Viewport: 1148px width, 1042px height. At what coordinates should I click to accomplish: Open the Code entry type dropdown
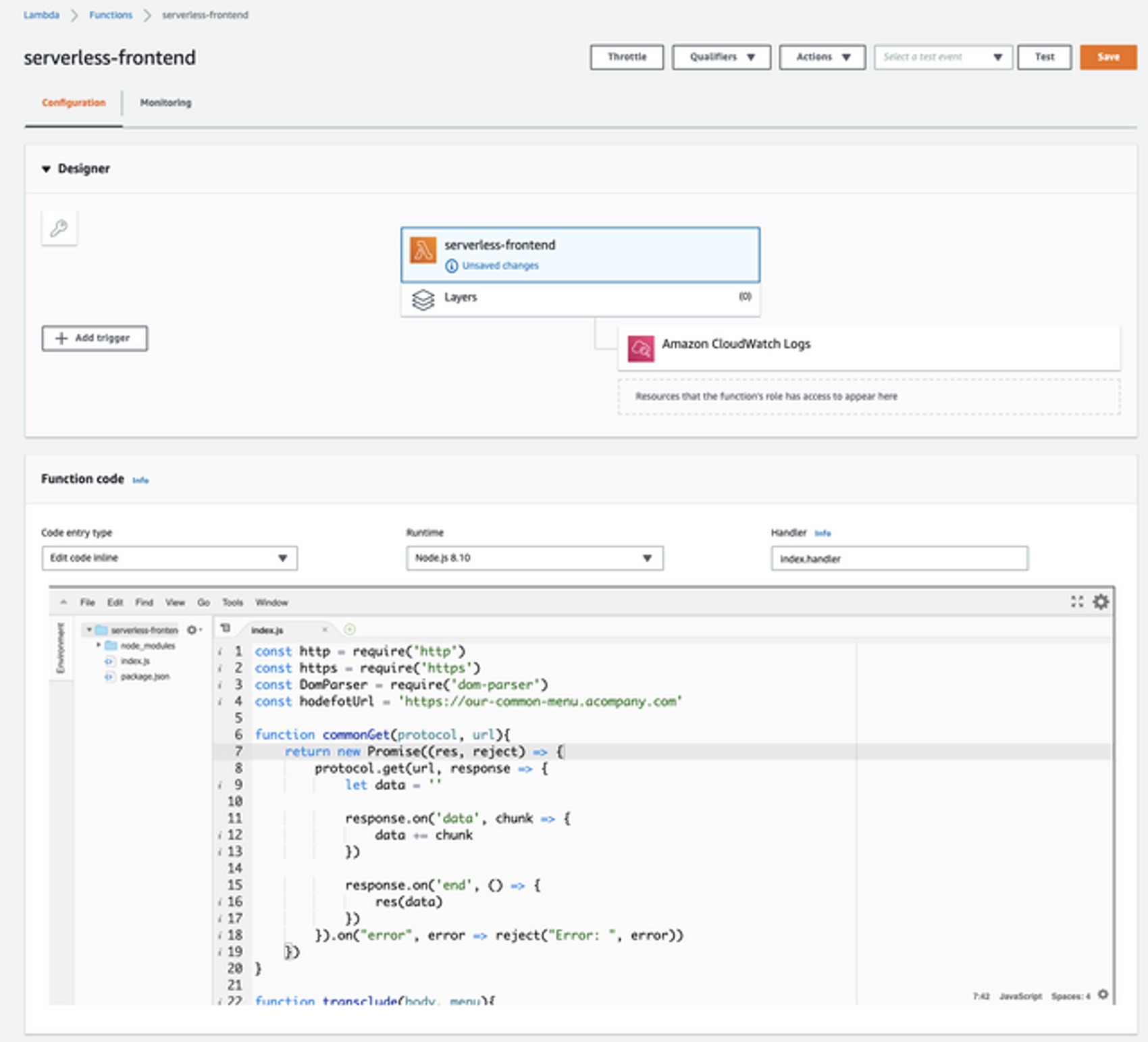[169, 558]
